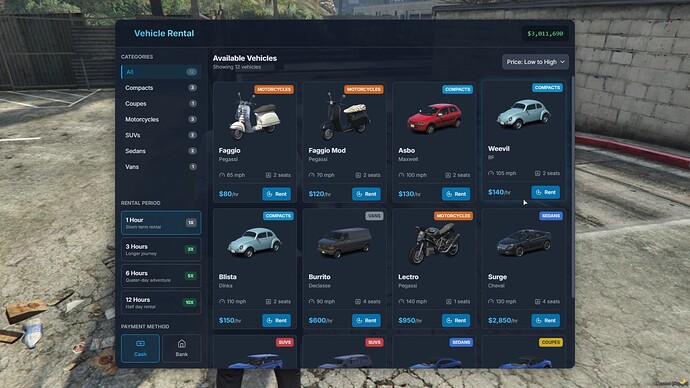
Task: Click the $2,850/hr price on Surge
Action: [503, 321]
